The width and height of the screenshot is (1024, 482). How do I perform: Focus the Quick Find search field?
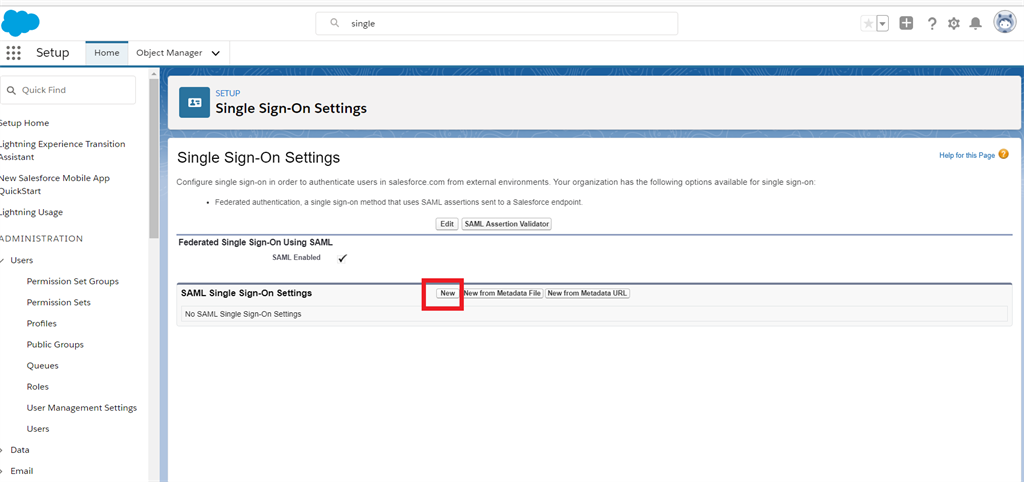(68, 90)
